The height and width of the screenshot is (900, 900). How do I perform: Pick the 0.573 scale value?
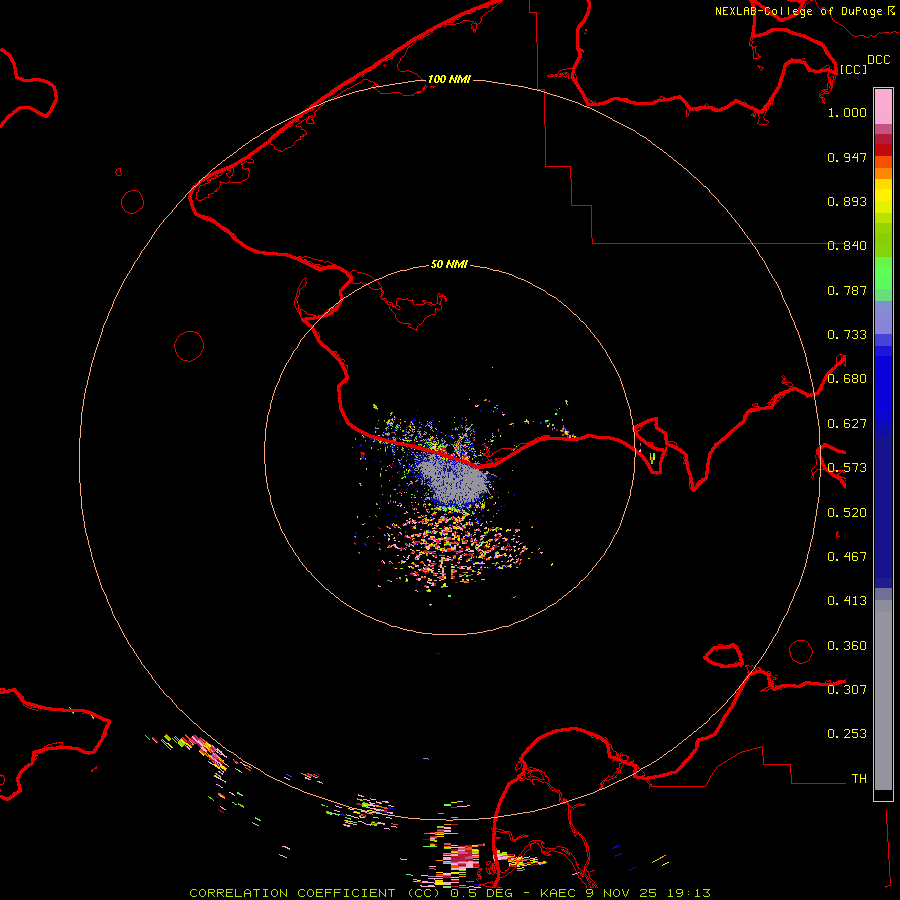[x=847, y=468]
